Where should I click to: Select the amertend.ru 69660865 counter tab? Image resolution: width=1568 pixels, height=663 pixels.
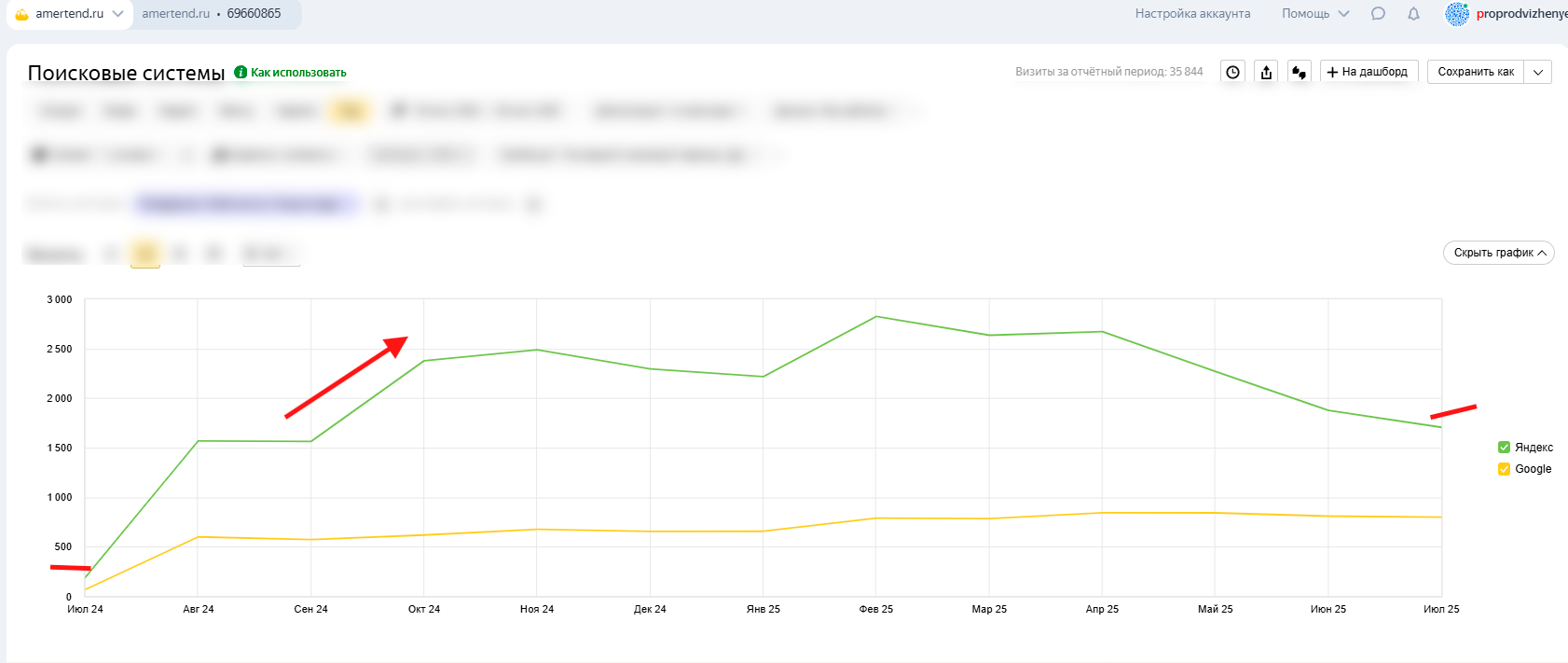click(212, 14)
